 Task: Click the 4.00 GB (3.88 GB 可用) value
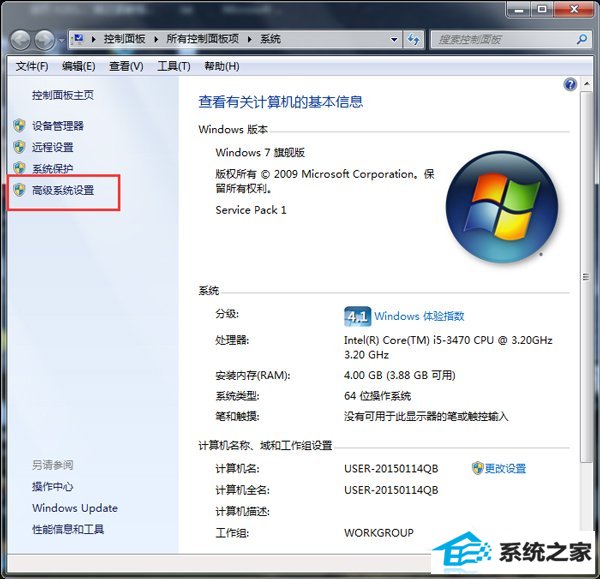[x=399, y=375]
